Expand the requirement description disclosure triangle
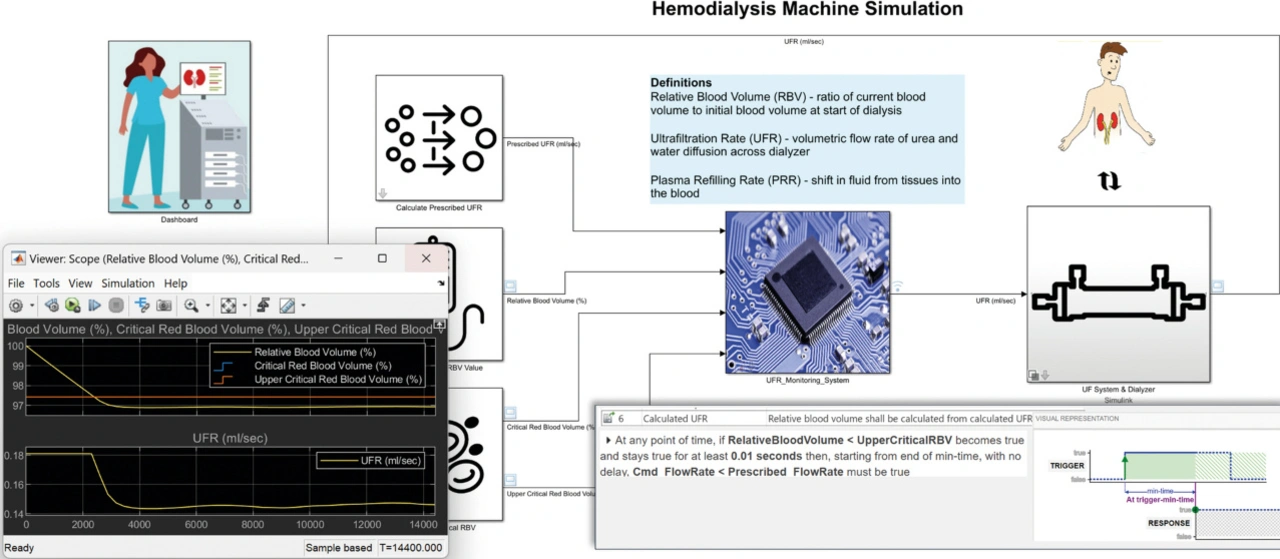The image size is (1280, 559). [x=608, y=440]
